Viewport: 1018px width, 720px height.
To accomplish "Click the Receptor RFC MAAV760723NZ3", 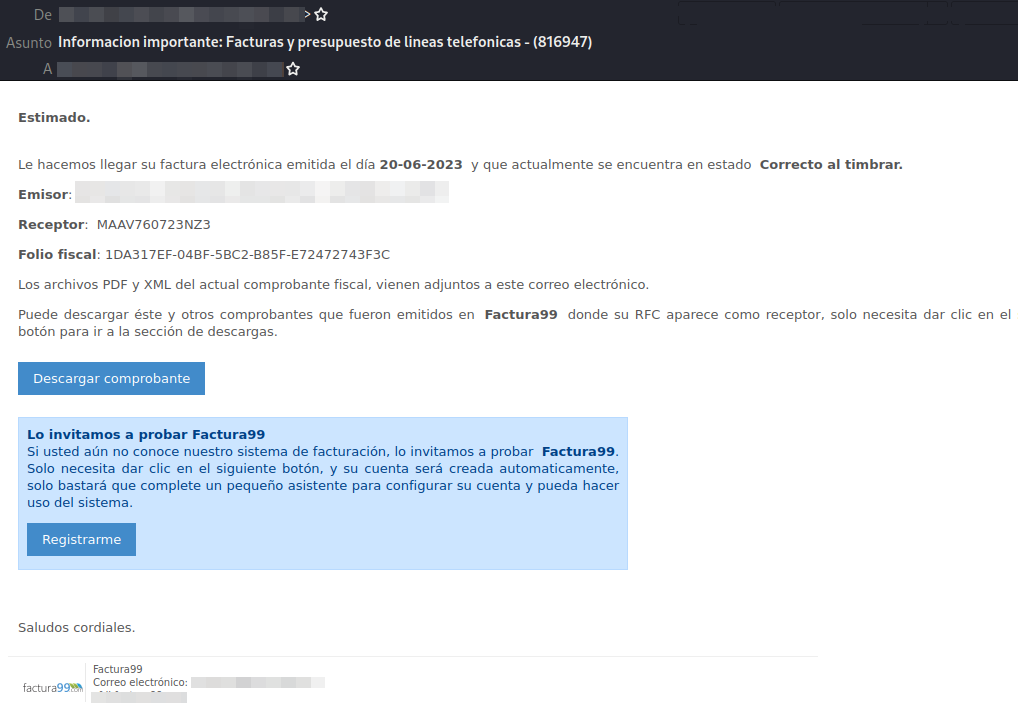I will [153, 224].
